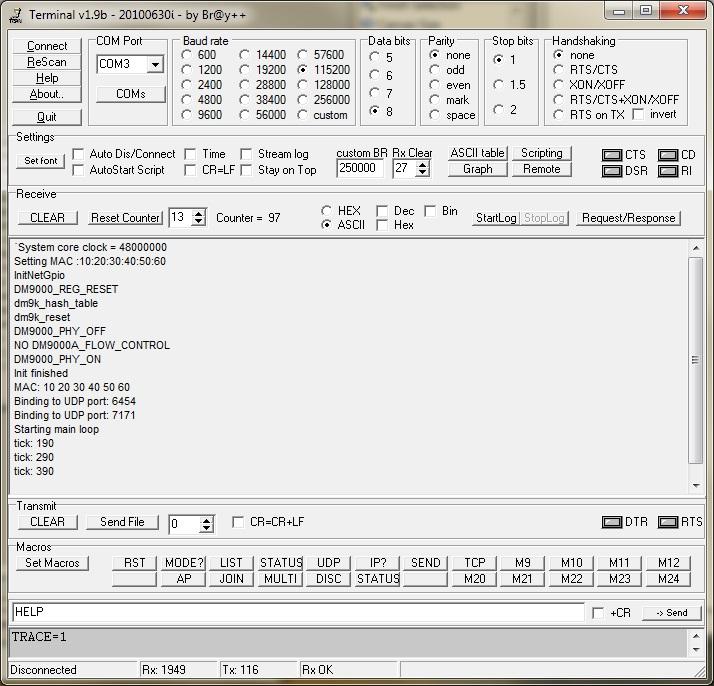The height and width of the screenshot is (686, 714).
Task: Click the COMs button
Action: (x=131, y=94)
